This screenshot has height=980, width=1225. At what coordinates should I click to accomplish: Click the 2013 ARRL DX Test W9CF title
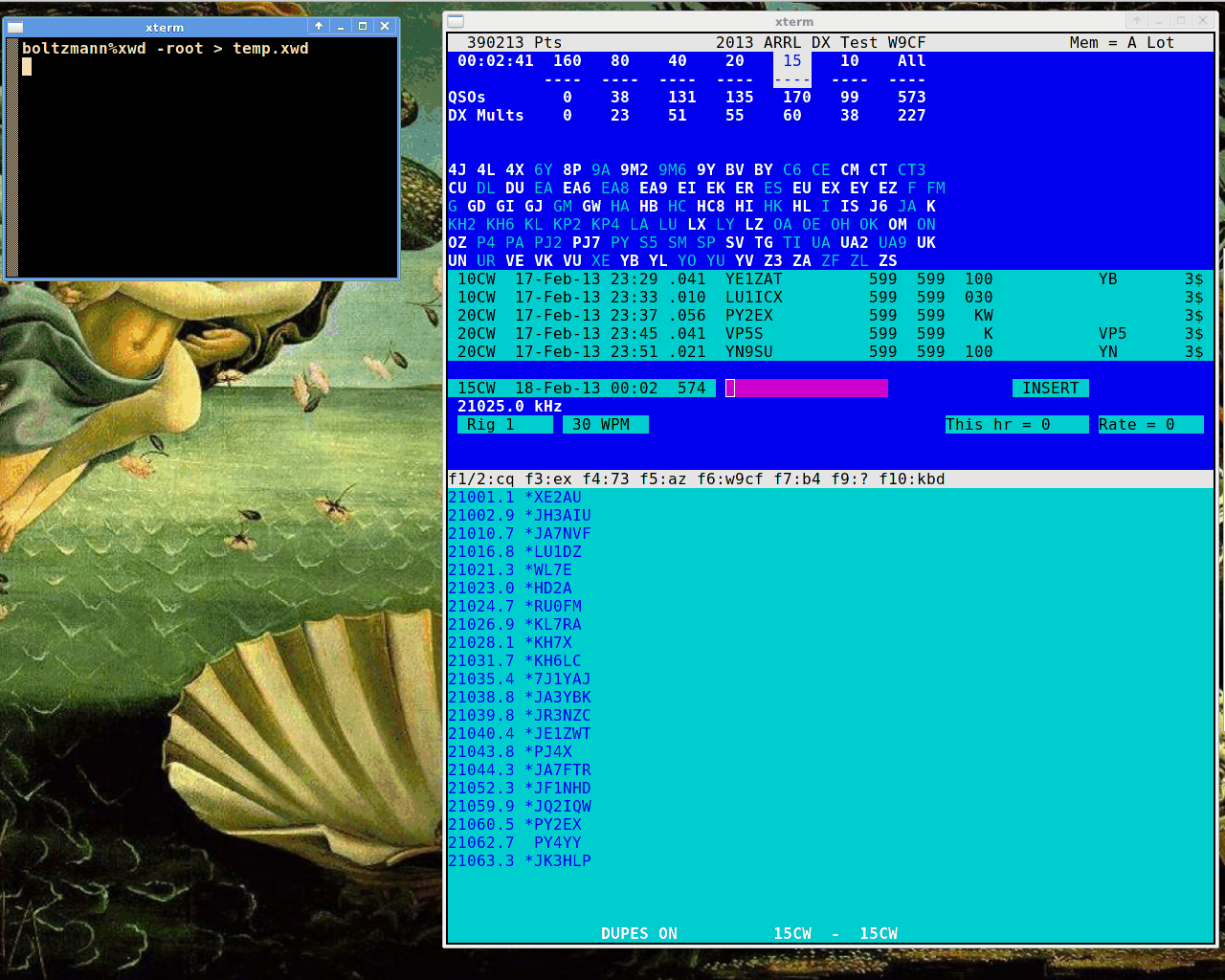[x=821, y=43]
